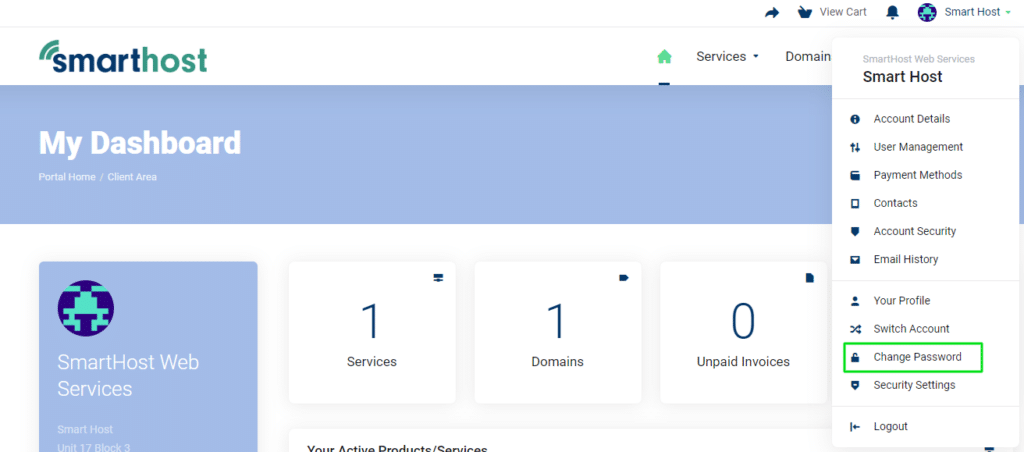Click the Contacts book icon

click(x=855, y=204)
